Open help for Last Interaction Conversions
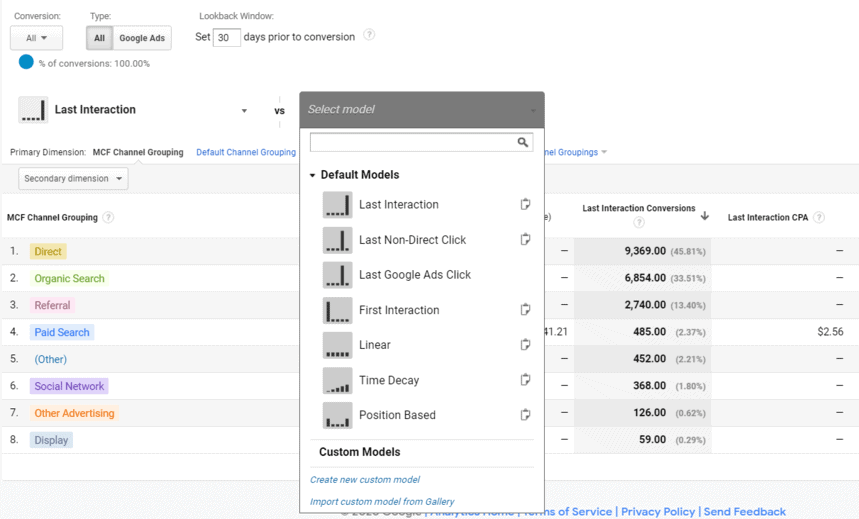859x519 pixels. pyautogui.click(x=639, y=223)
